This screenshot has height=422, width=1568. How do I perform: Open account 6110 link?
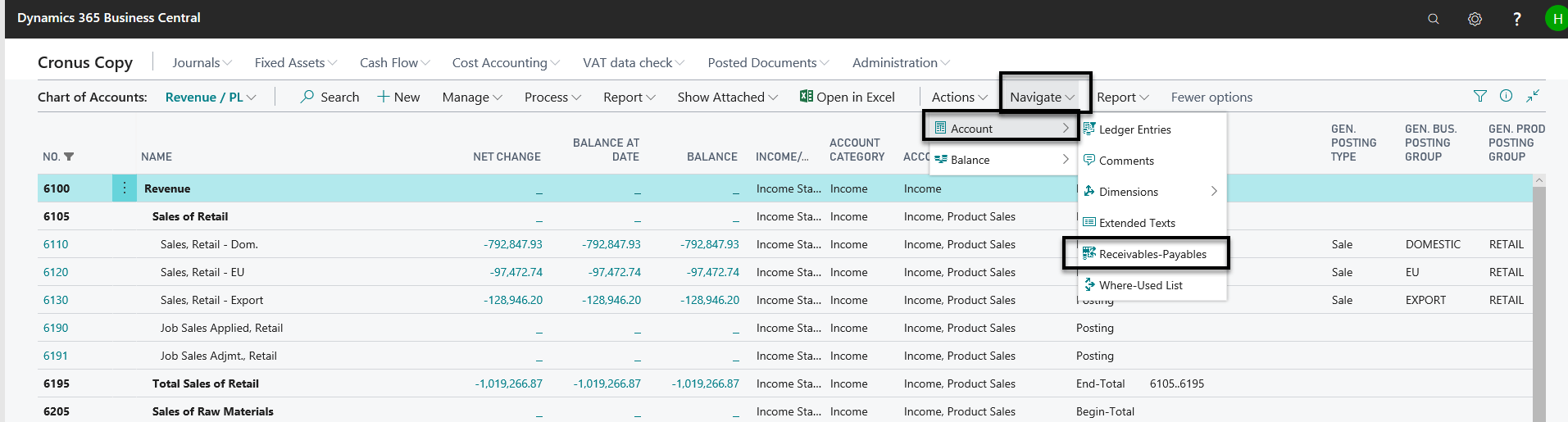point(56,244)
